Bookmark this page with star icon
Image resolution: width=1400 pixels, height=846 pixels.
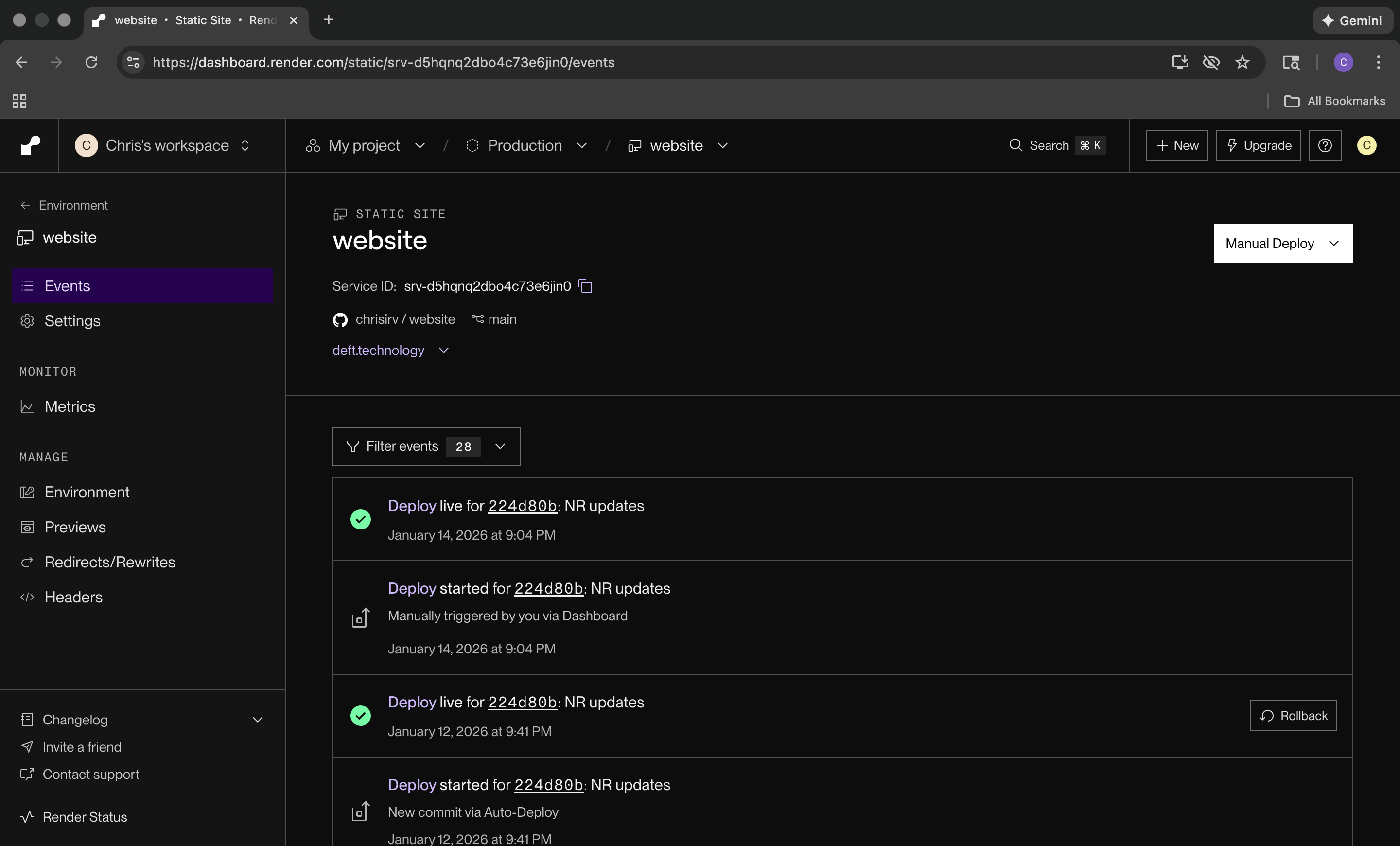point(1242,62)
